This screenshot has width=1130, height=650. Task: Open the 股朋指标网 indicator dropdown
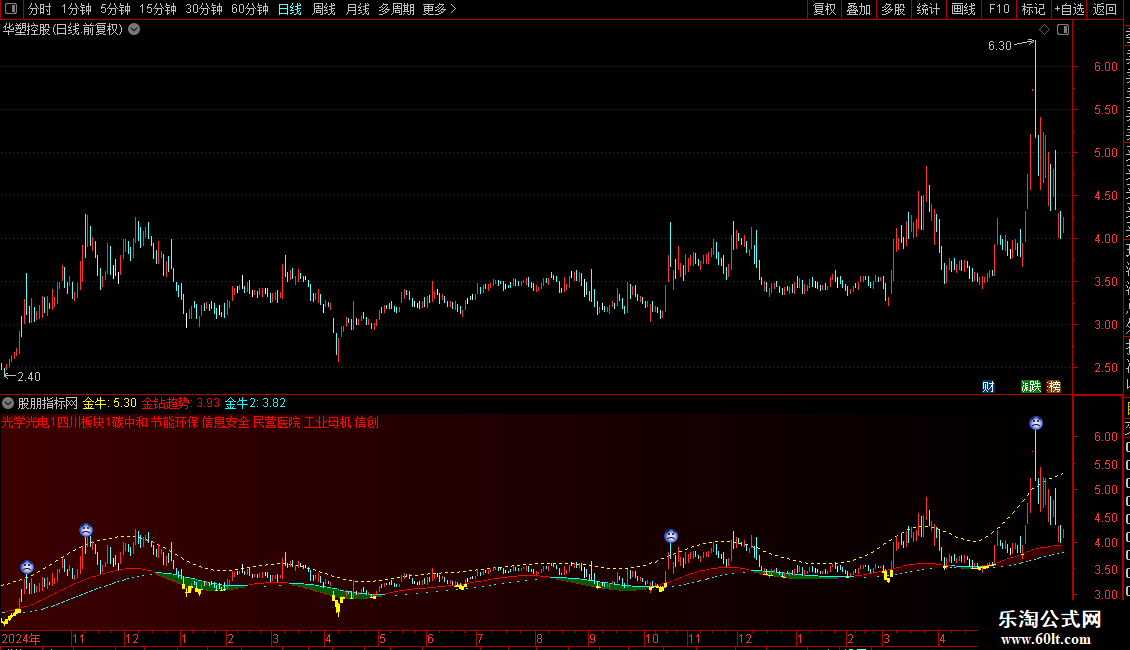click(x=8, y=403)
